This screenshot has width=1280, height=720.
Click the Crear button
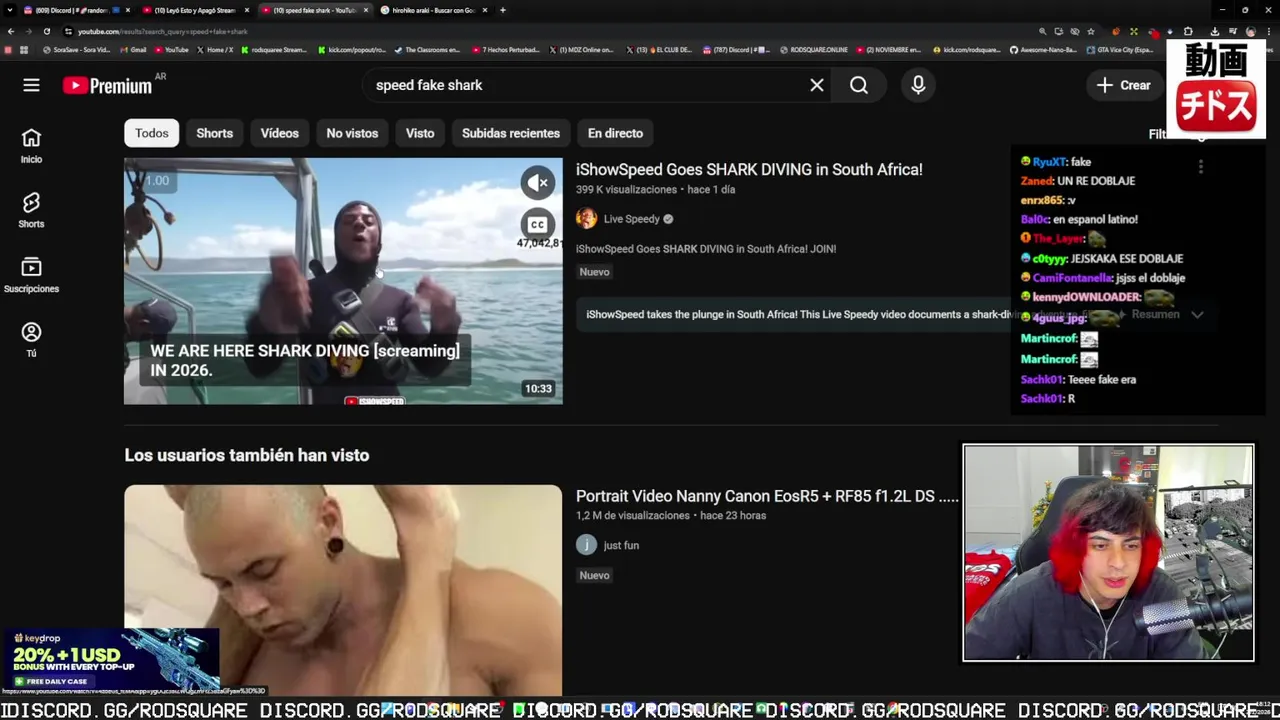(1124, 85)
